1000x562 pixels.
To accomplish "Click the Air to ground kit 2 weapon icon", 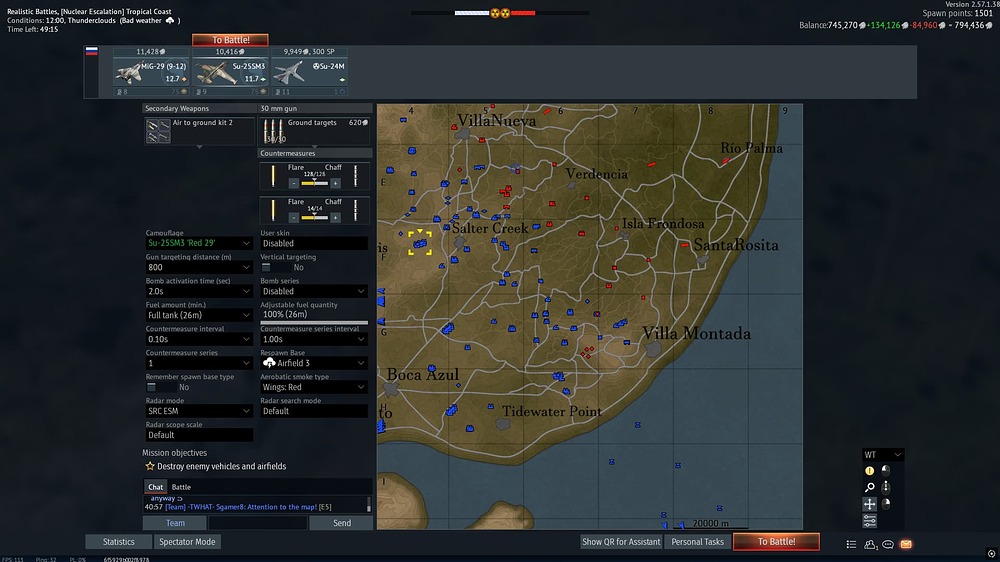I will point(158,130).
